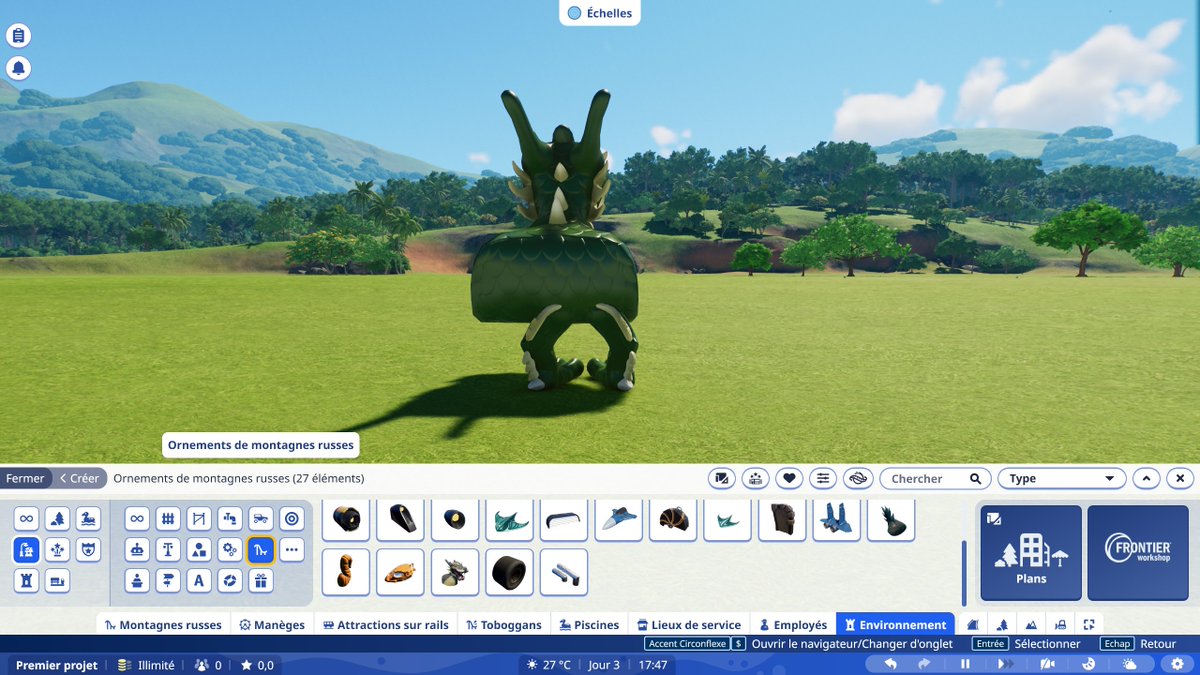Click the item list scrollbar
1200x675 pixels.
pos(965,573)
